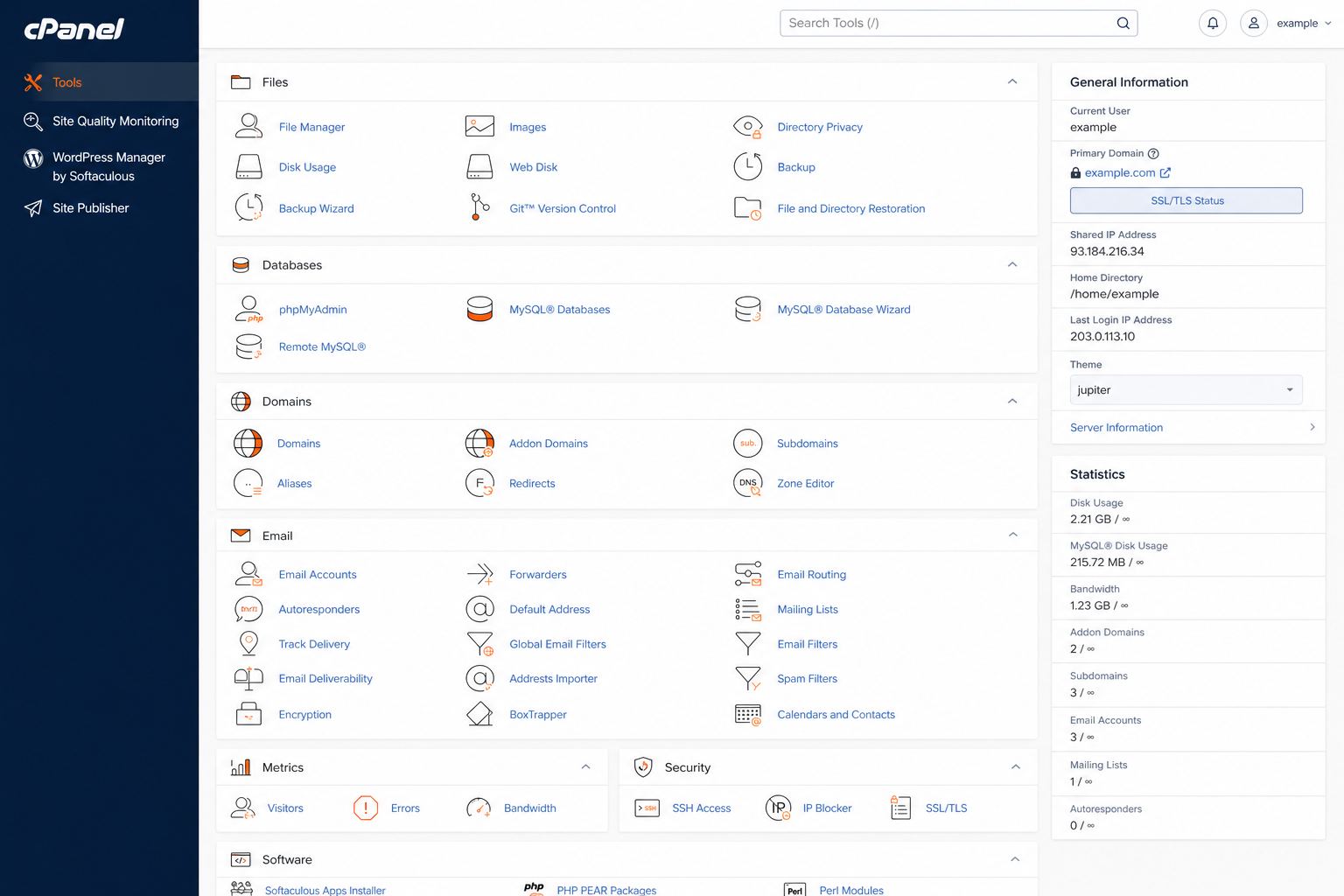Image resolution: width=1344 pixels, height=896 pixels.
Task: Open the Subdomains icon
Action: (x=747, y=444)
